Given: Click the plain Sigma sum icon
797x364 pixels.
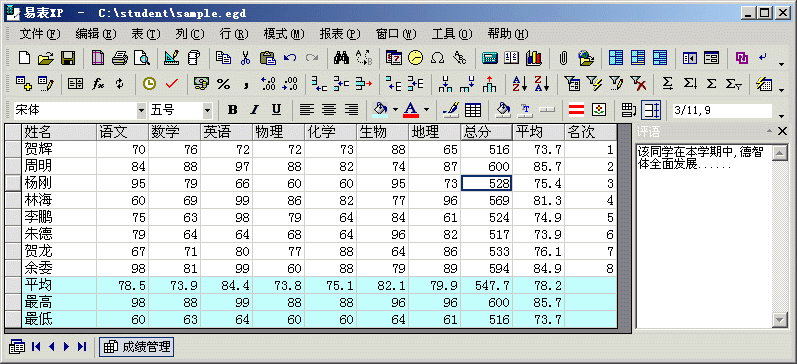Looking at the screenshot, I should click(x=712, y=84).
